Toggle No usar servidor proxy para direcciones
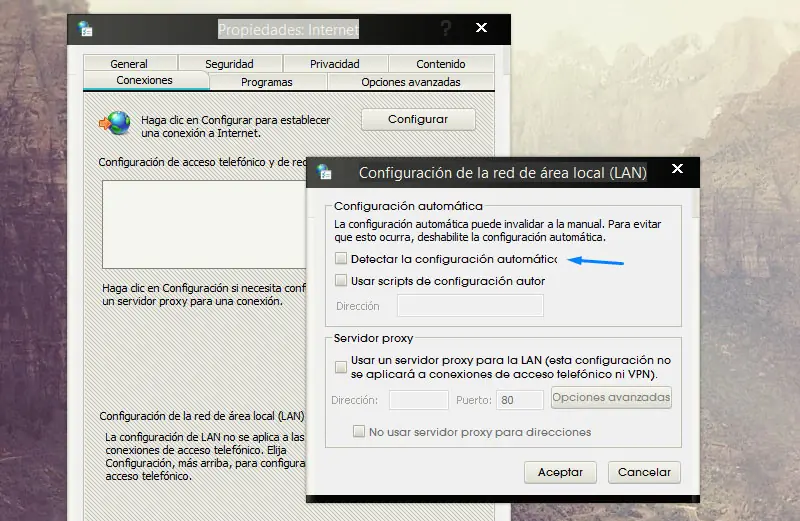 tap(359, 432)
